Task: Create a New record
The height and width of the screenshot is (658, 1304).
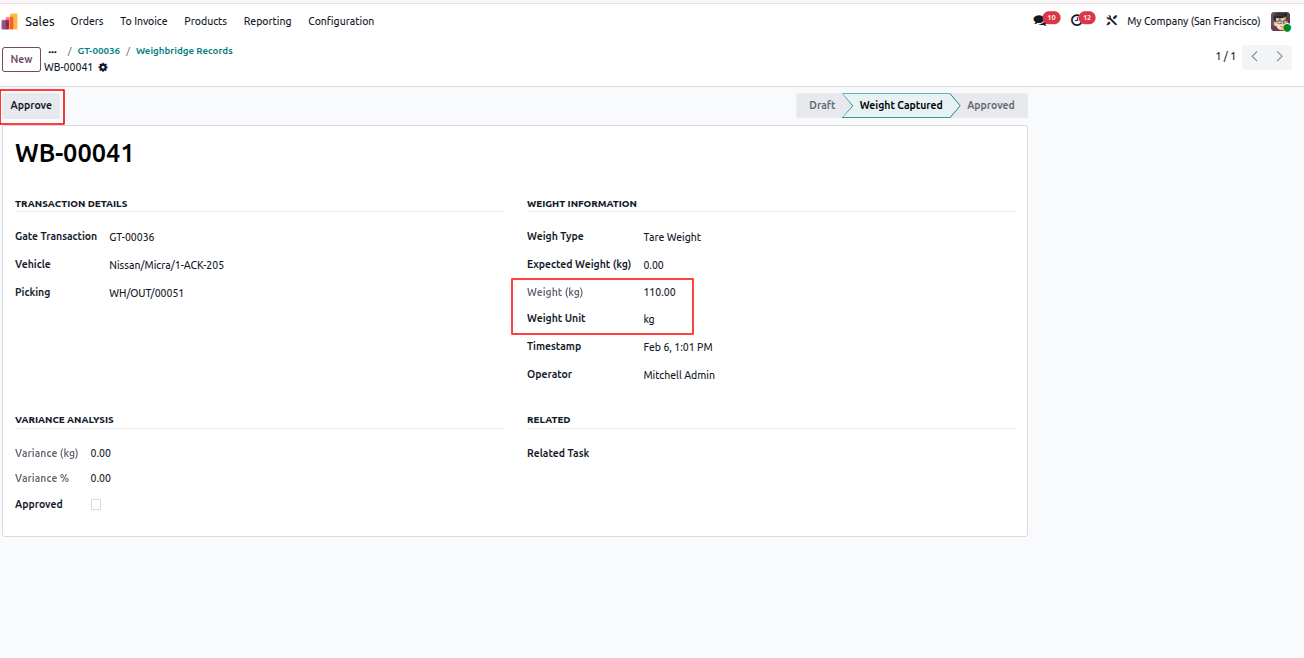Action: (x=21, y=59)
